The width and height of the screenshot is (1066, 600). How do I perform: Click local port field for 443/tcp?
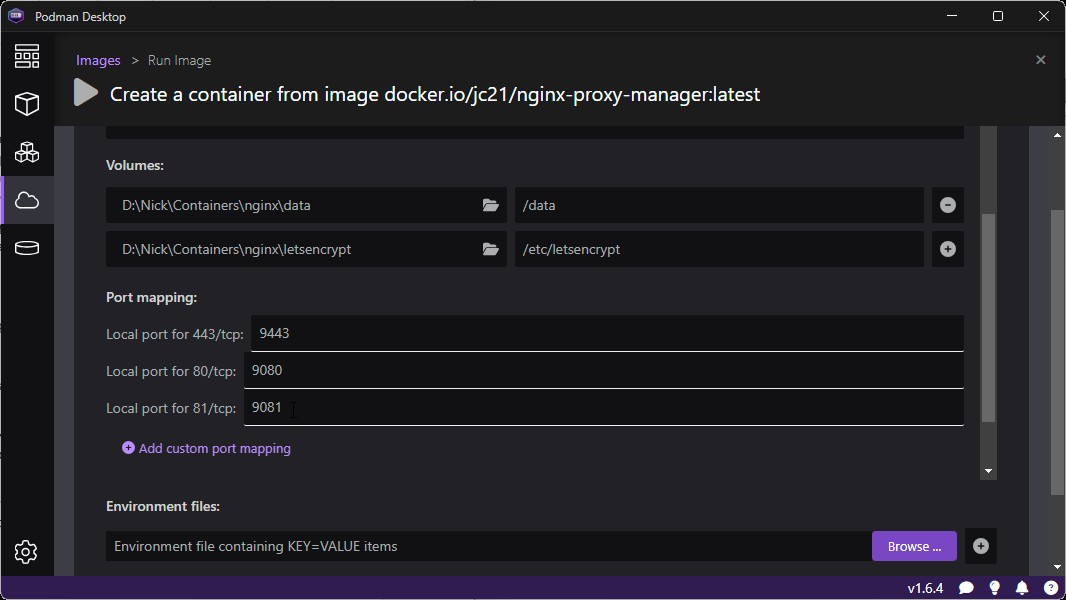point(607,333)
